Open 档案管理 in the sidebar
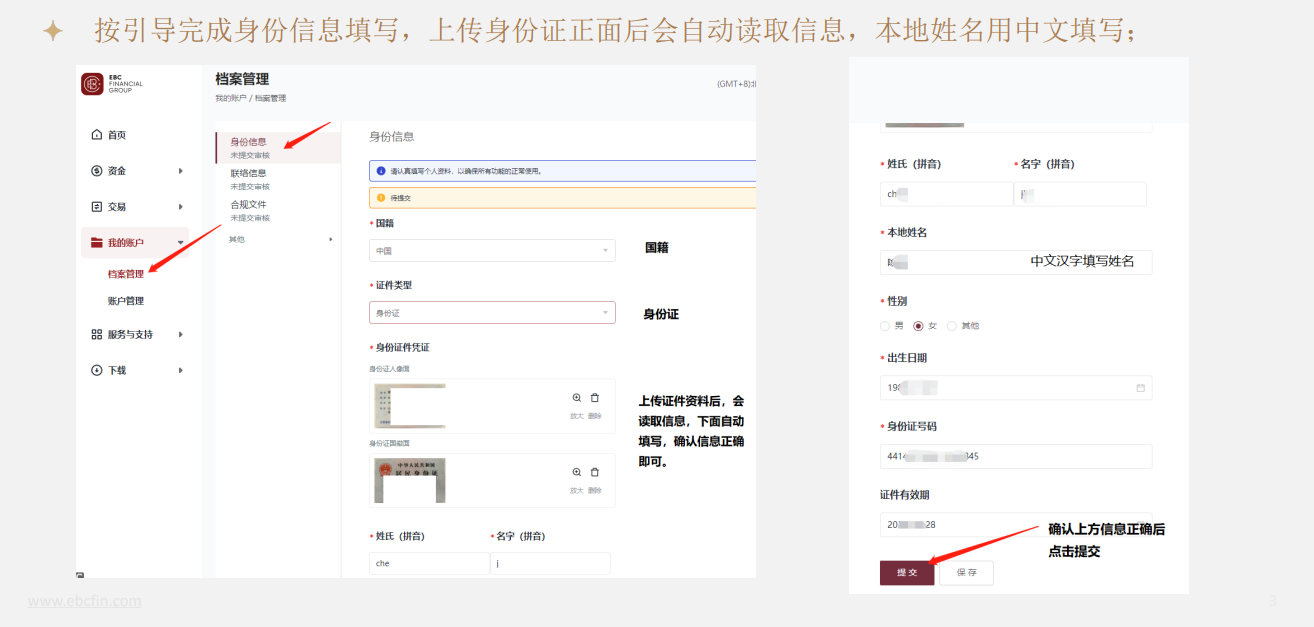Image resolution: width=1314 pixels, height=627 pixels. (126, 274)
